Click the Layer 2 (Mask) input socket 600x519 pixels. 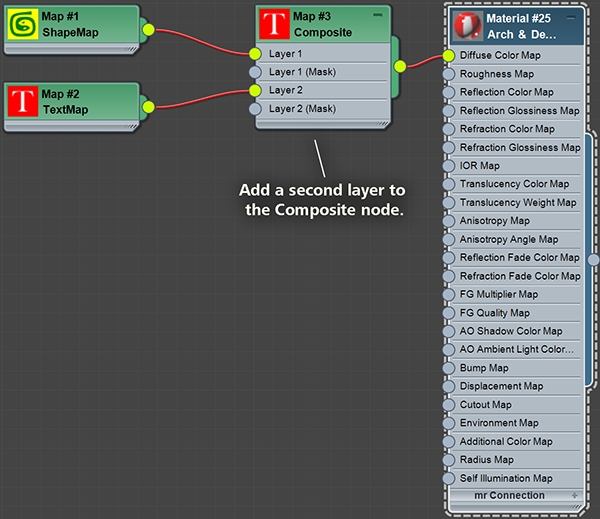pyautogui.click(x=255, y=109)
